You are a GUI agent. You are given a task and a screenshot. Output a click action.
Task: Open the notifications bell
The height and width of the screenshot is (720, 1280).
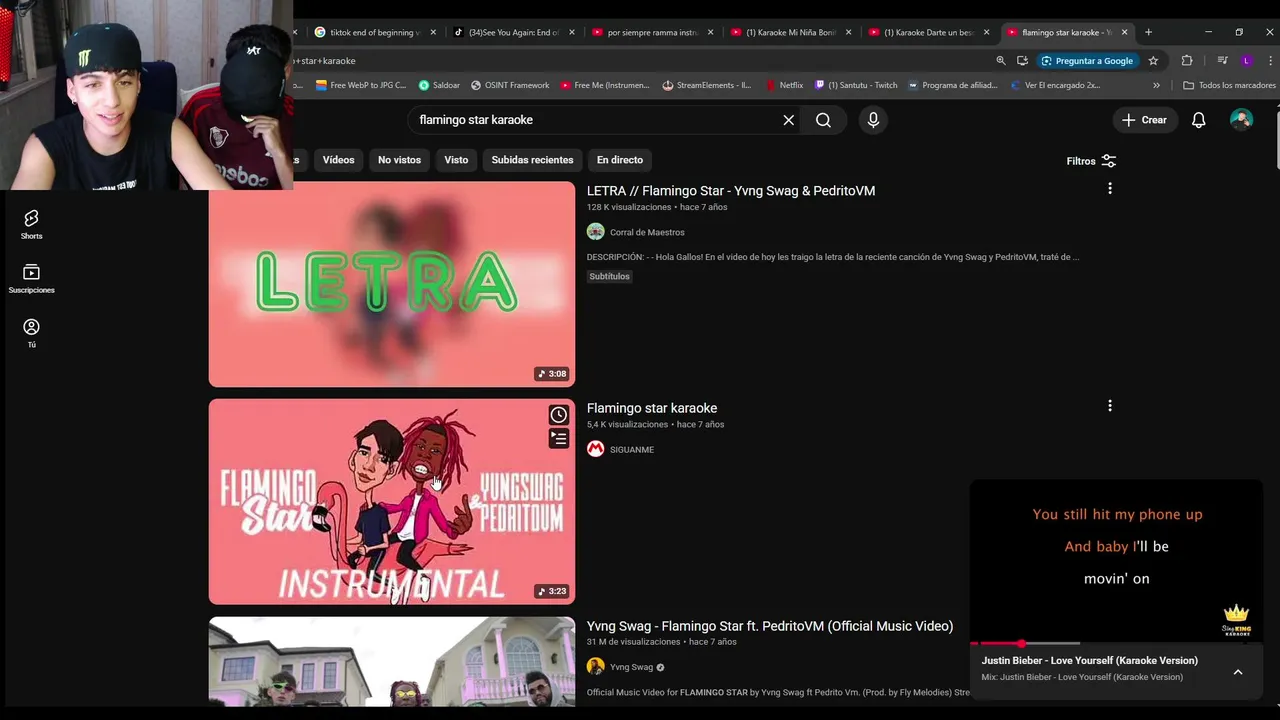(x=1198, y=120)
